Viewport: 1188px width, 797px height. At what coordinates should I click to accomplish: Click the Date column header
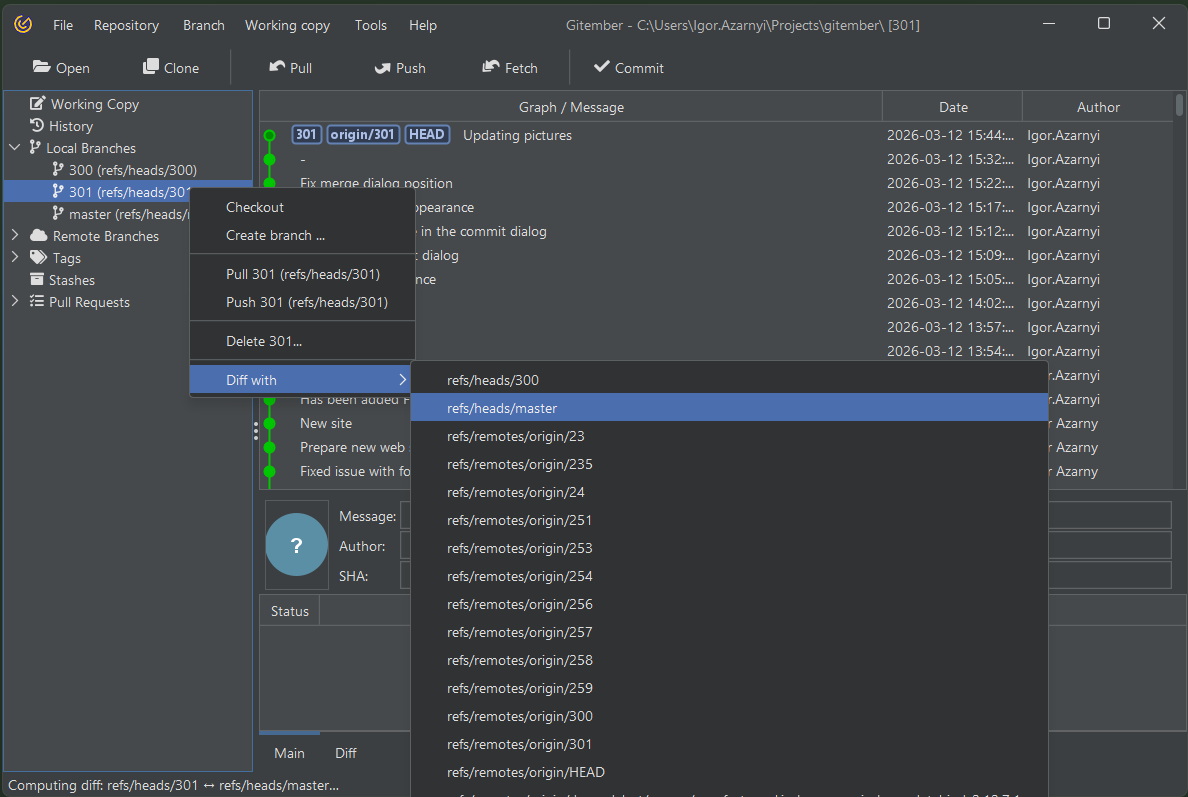click(x=953, y=107)
